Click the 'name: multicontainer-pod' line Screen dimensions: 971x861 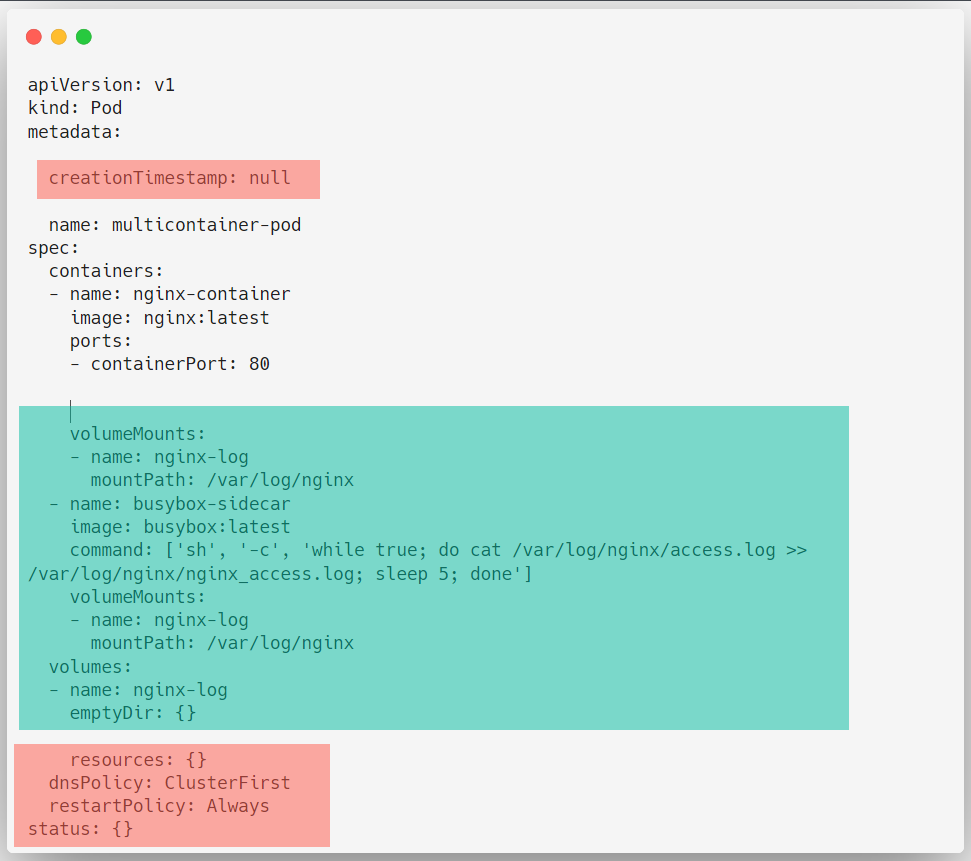[x=175, y=225]
